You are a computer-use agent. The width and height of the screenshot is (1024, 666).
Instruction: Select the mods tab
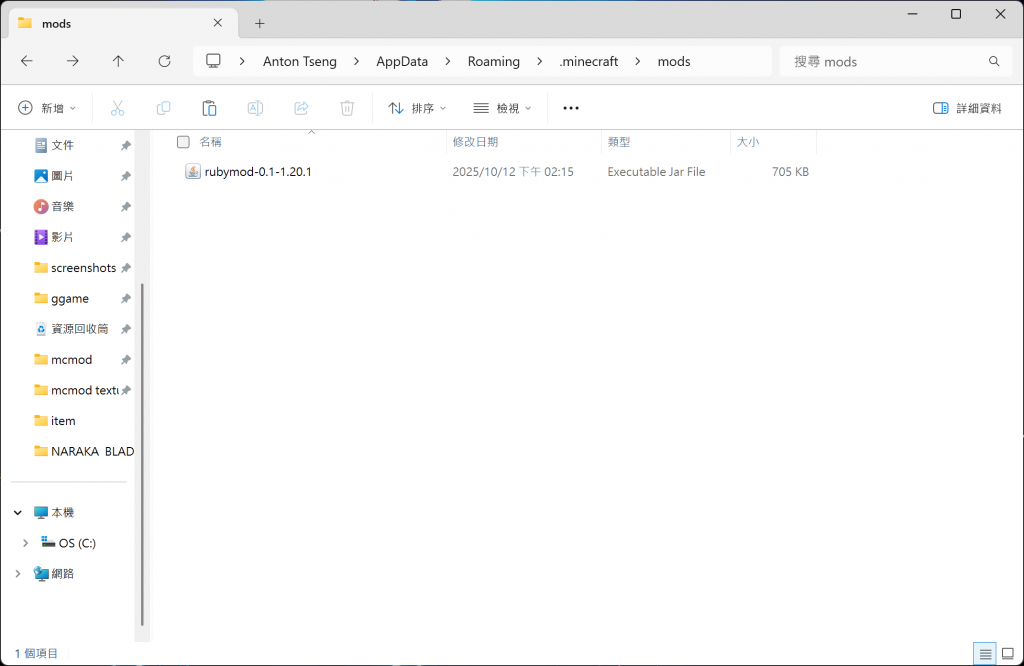[121, 24]
